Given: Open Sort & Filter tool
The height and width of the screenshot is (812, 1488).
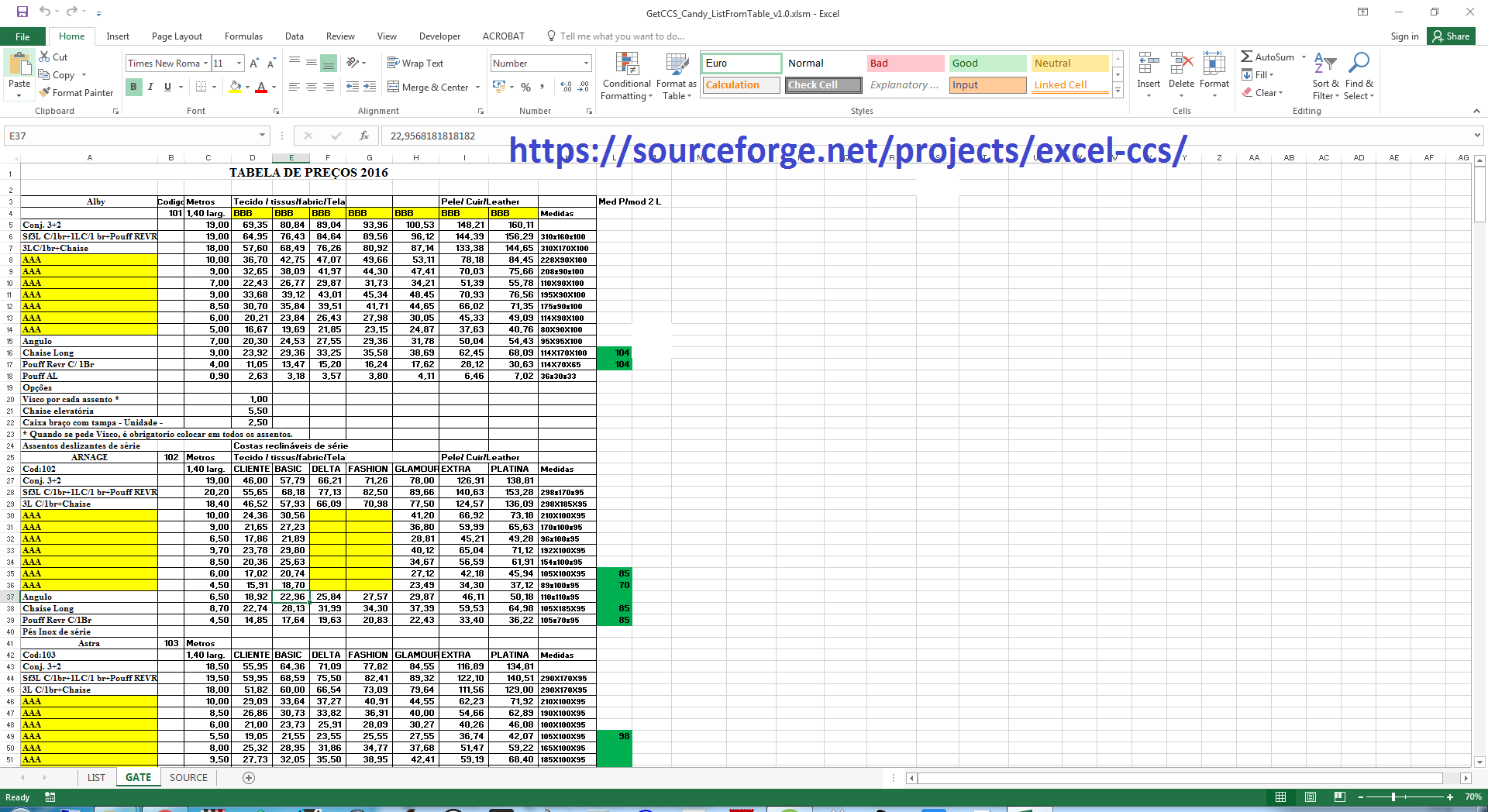Looking at the screenshot, I should pos(1325,77).
